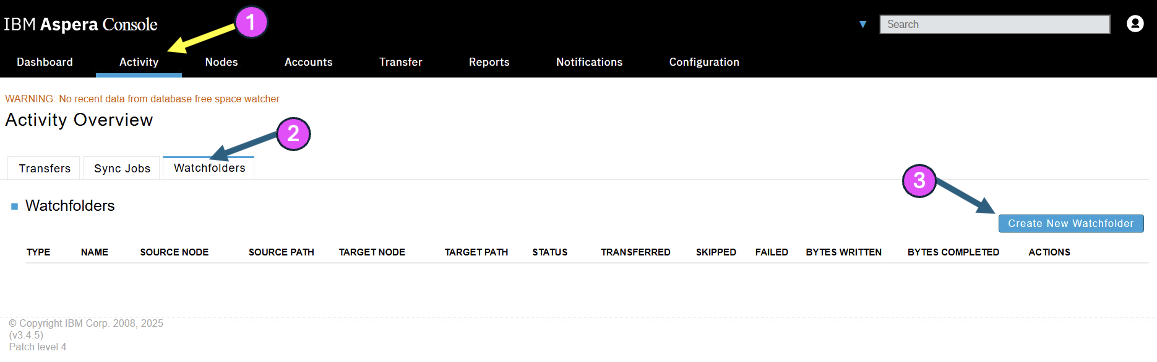Click the IBM Aspera Console logo
The width and height of the screenshot is (1157, 362).
pos(80,24)
